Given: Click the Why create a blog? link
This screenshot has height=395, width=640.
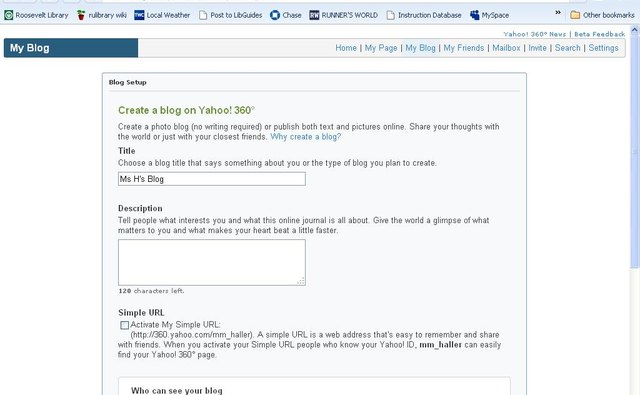Looking at the screenshot, I should point(305,137).
